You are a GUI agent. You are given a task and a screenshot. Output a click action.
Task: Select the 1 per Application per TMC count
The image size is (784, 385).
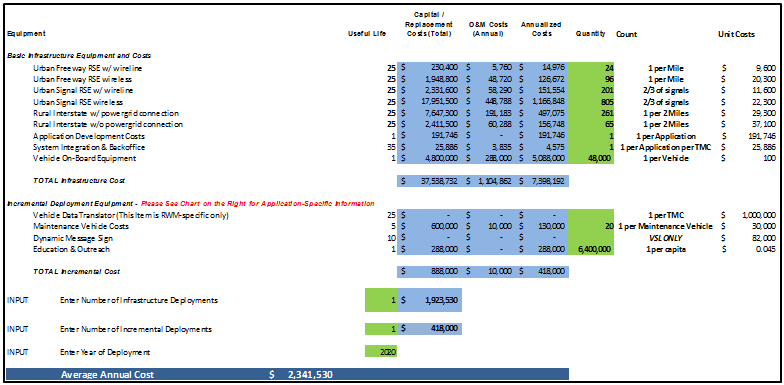665,147
